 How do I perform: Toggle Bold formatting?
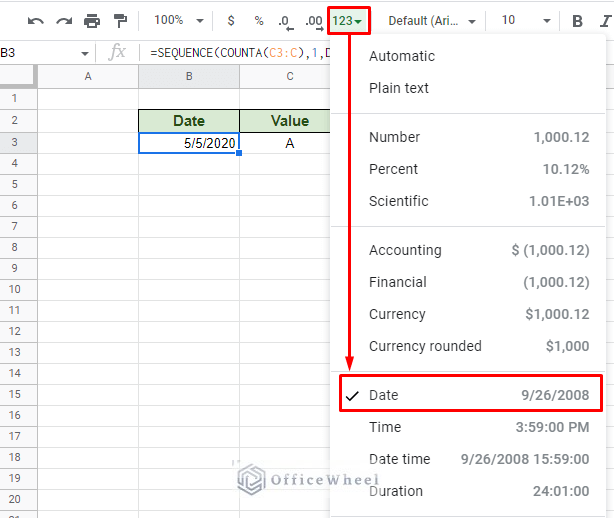tap(577, 21)
